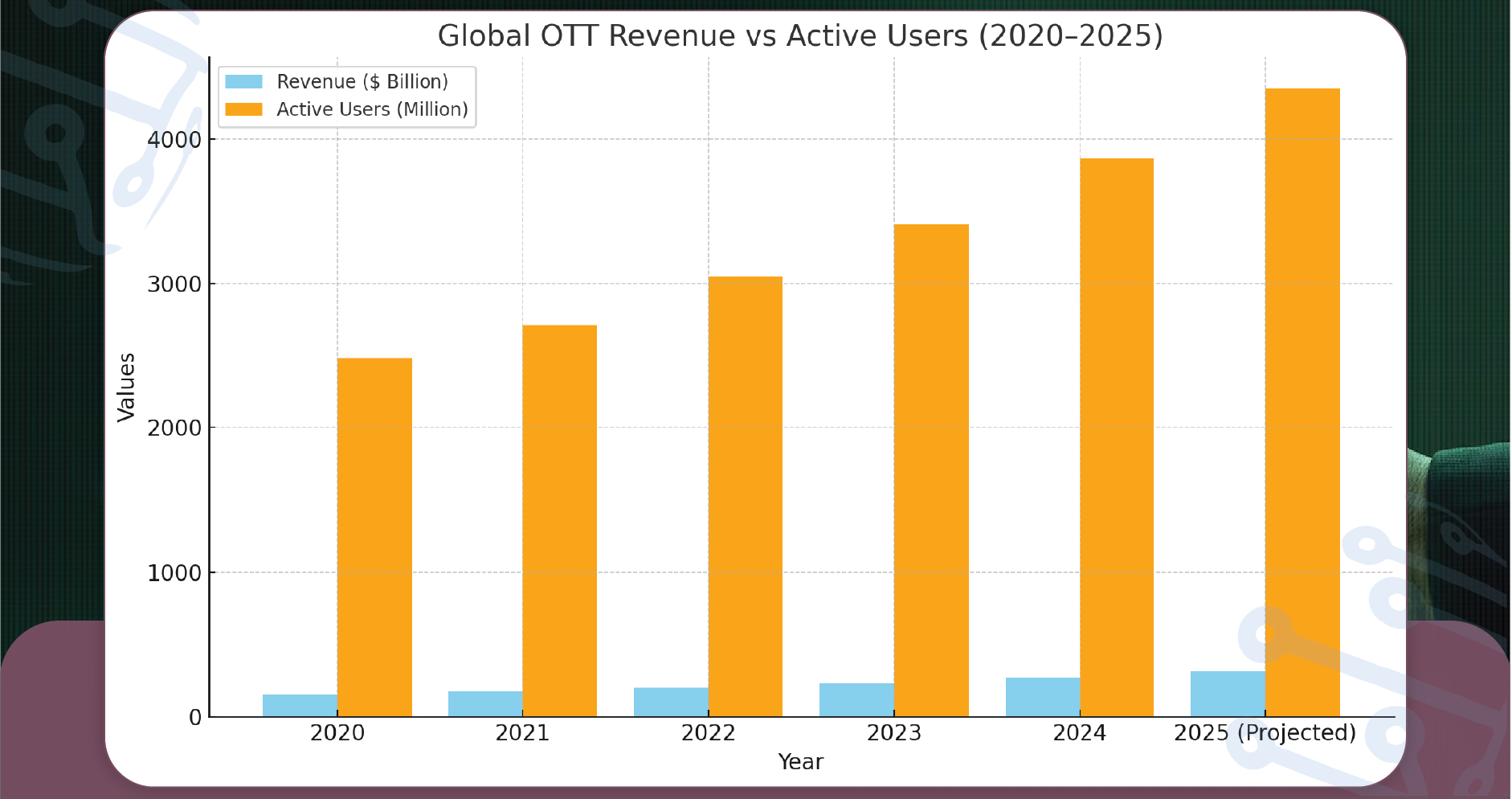Image resolution: width=1512 pixels, height=799 pixels.
Task: Click the blue Revenue bar for 2020
Action: 298,703
